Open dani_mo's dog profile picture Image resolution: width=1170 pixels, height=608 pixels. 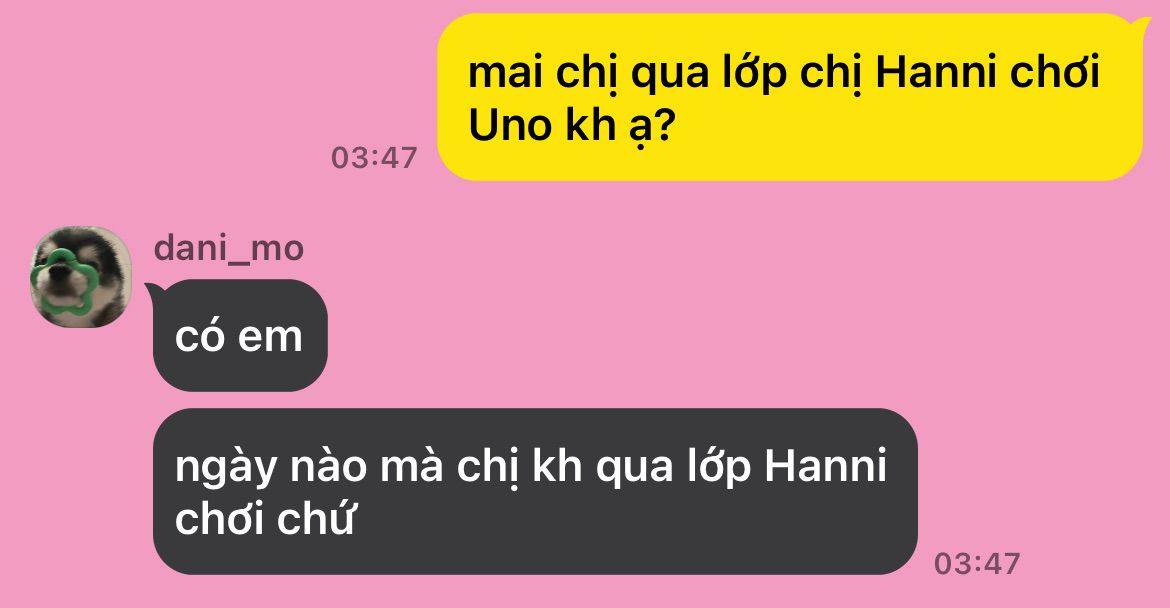(81, 277)
